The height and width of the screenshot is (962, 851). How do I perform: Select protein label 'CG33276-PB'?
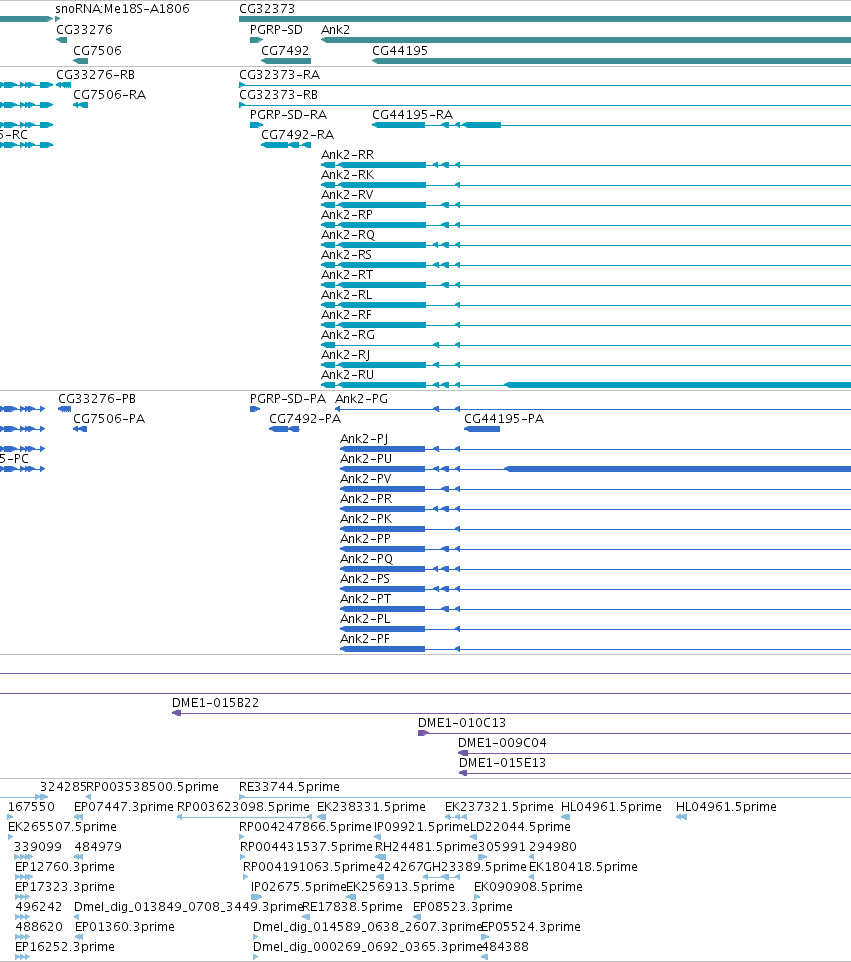point(97,399)
